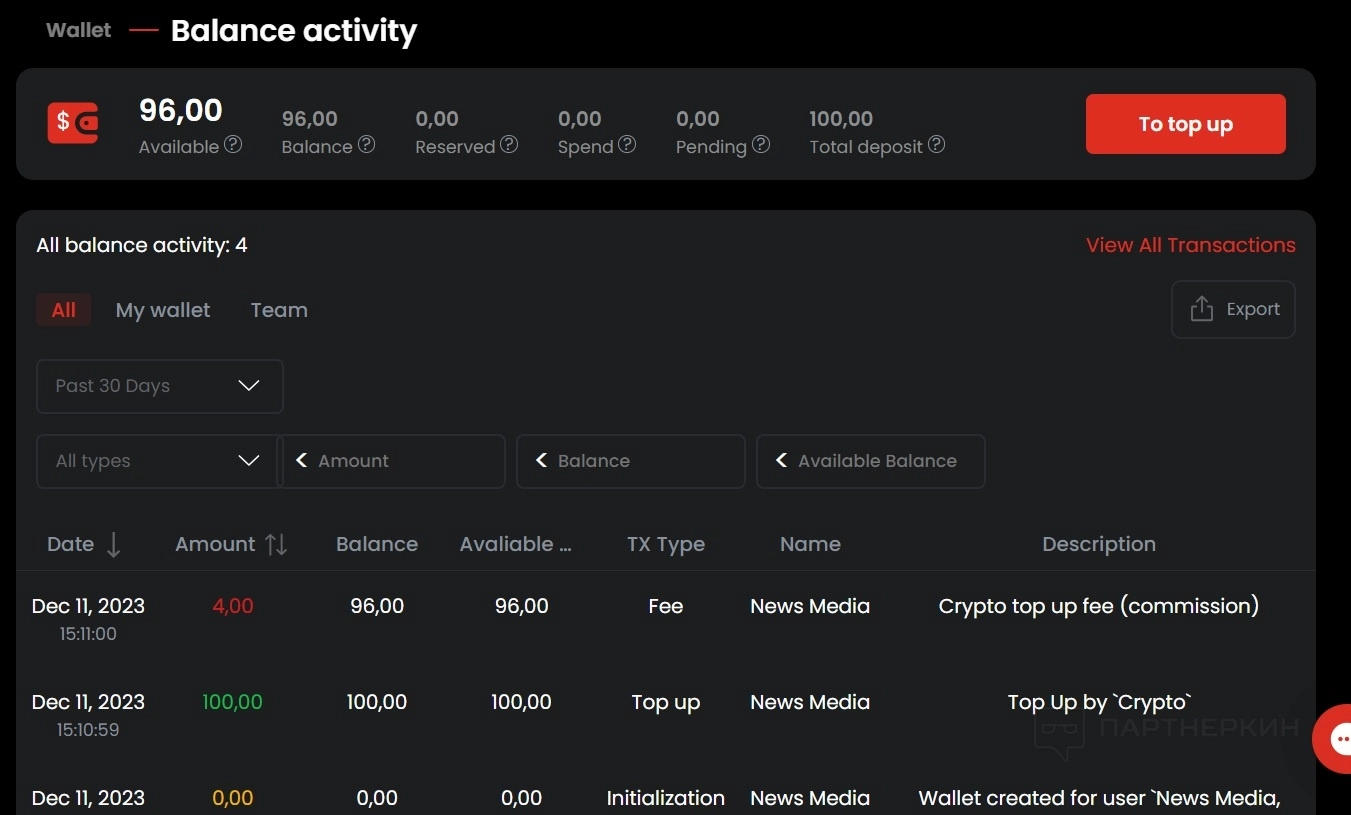Image resolution: width=1351 pixels, height=815 pixels.
Task: Expand the All types dropdown
Action: [x=157, y=461]
